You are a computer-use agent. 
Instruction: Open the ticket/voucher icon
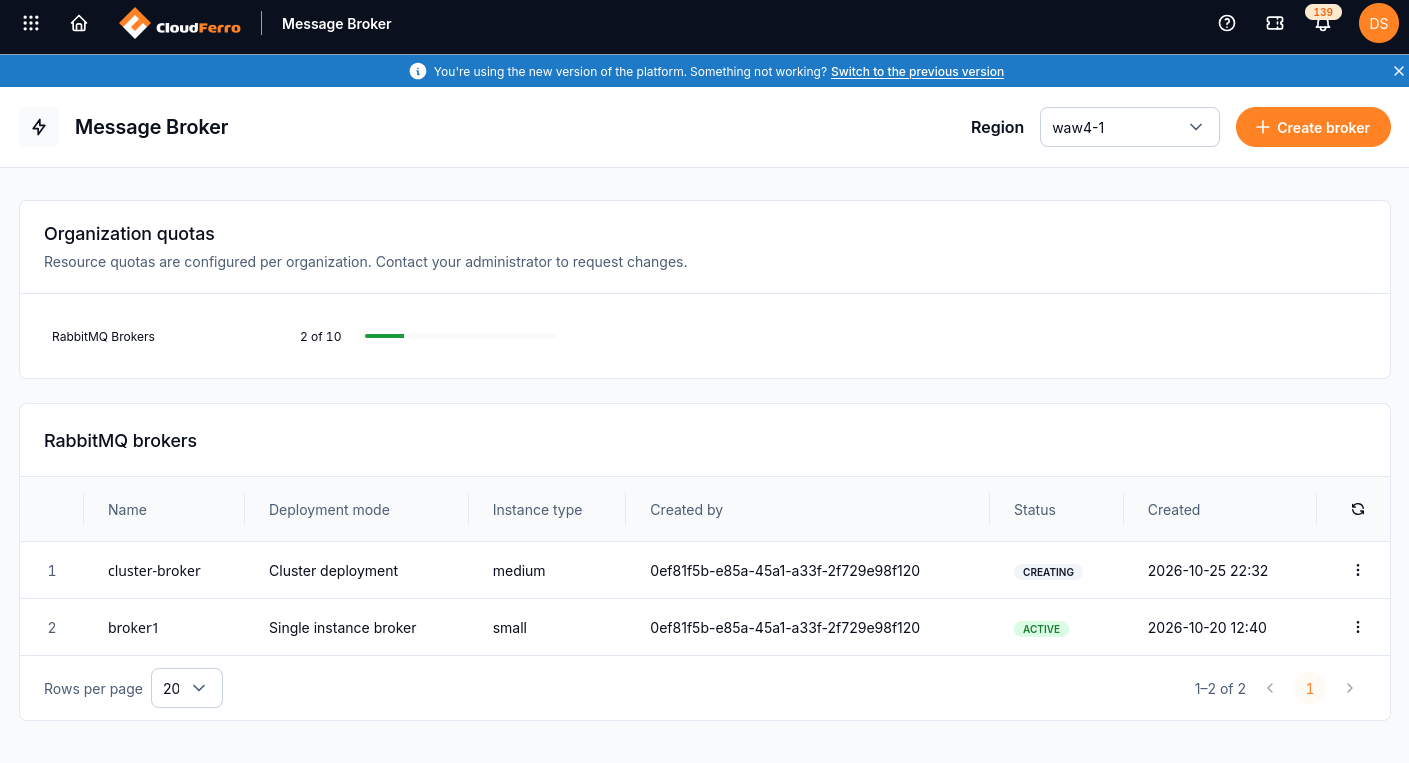coord(1275,23)
